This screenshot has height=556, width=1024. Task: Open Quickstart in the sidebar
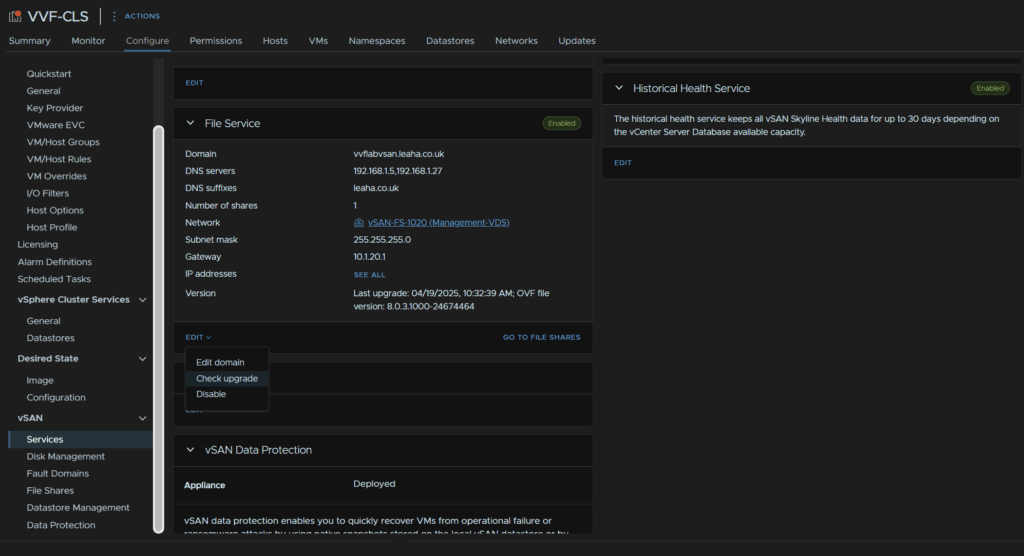(x=49, y=74)
